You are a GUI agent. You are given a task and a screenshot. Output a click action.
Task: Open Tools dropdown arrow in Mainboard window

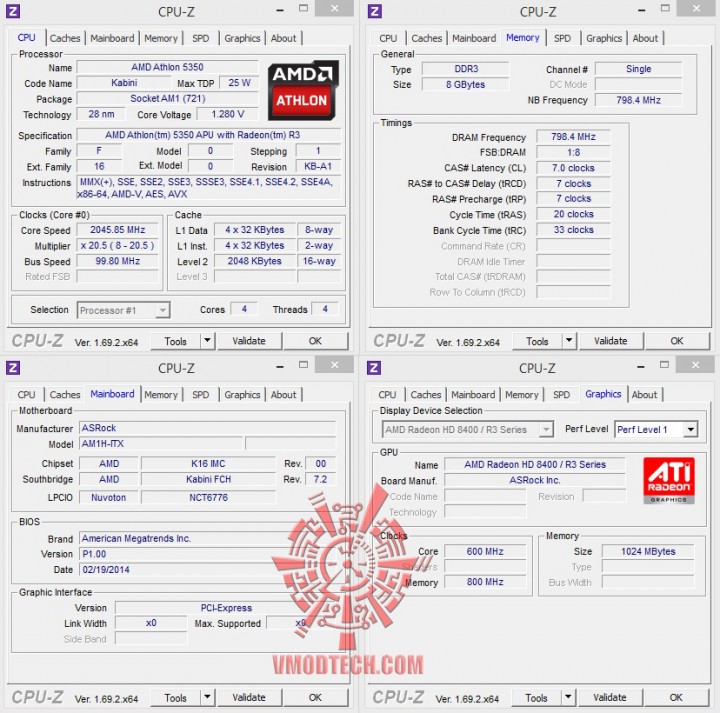(x=208, y=697)
